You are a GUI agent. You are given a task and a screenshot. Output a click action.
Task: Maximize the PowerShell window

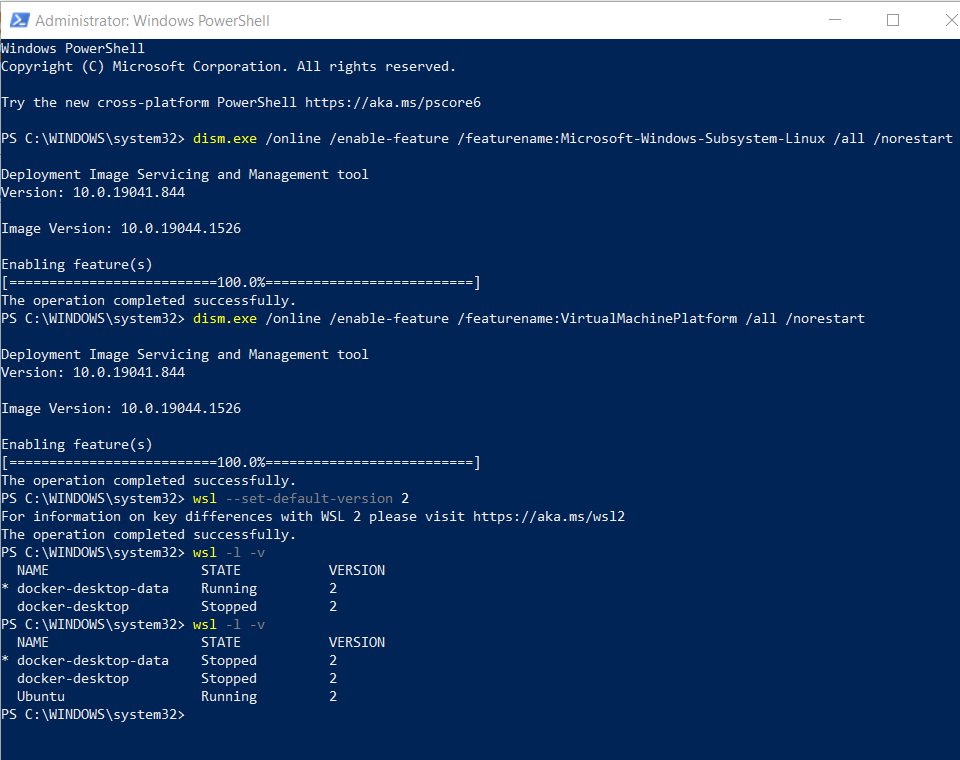click(893, 20)
